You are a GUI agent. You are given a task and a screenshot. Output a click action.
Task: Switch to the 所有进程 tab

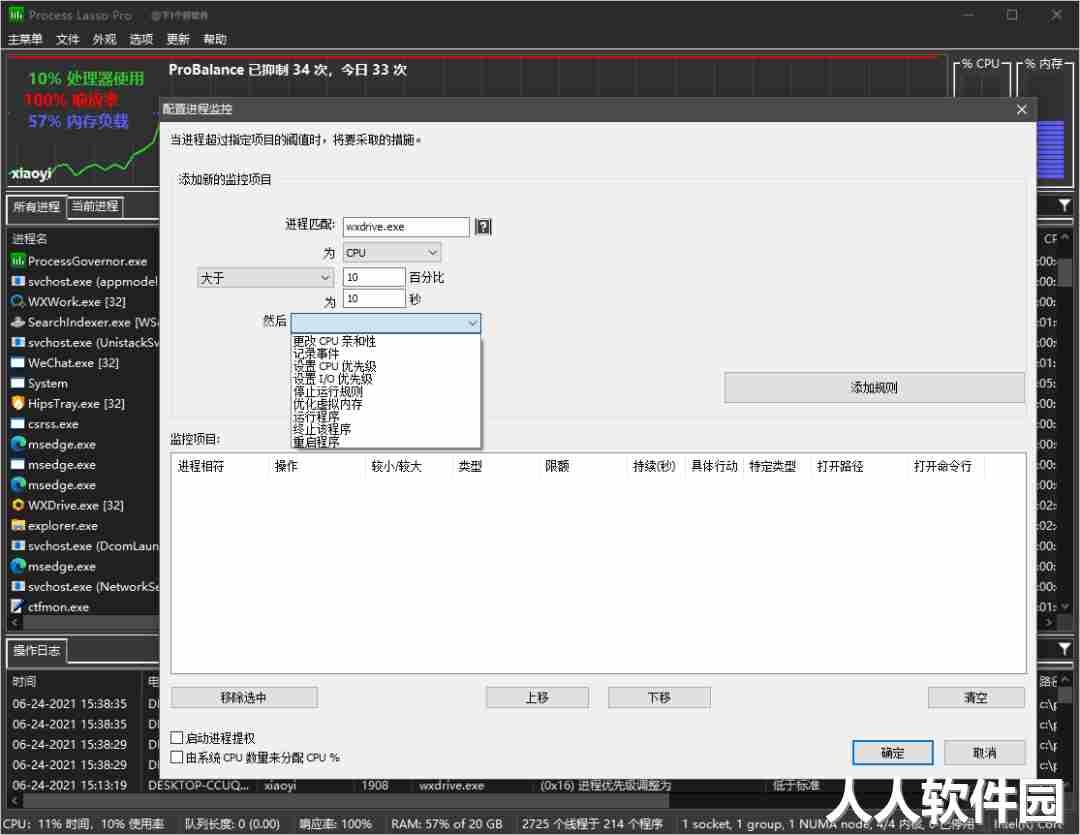tap(37, 207)
